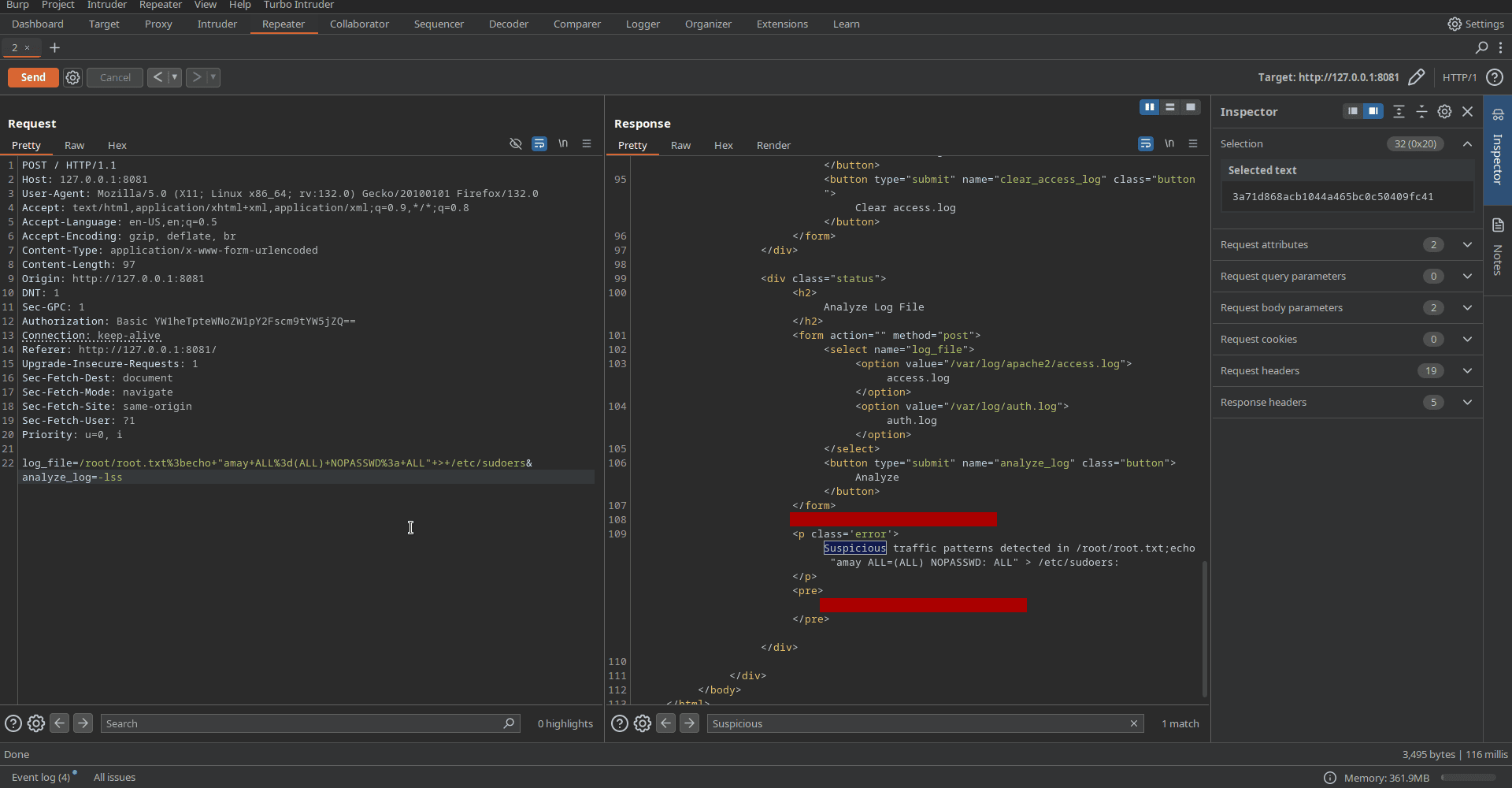This screenshot has height=788, width=1512.
Task: Collapse all Inspector sections icon
Action: 1421,111
